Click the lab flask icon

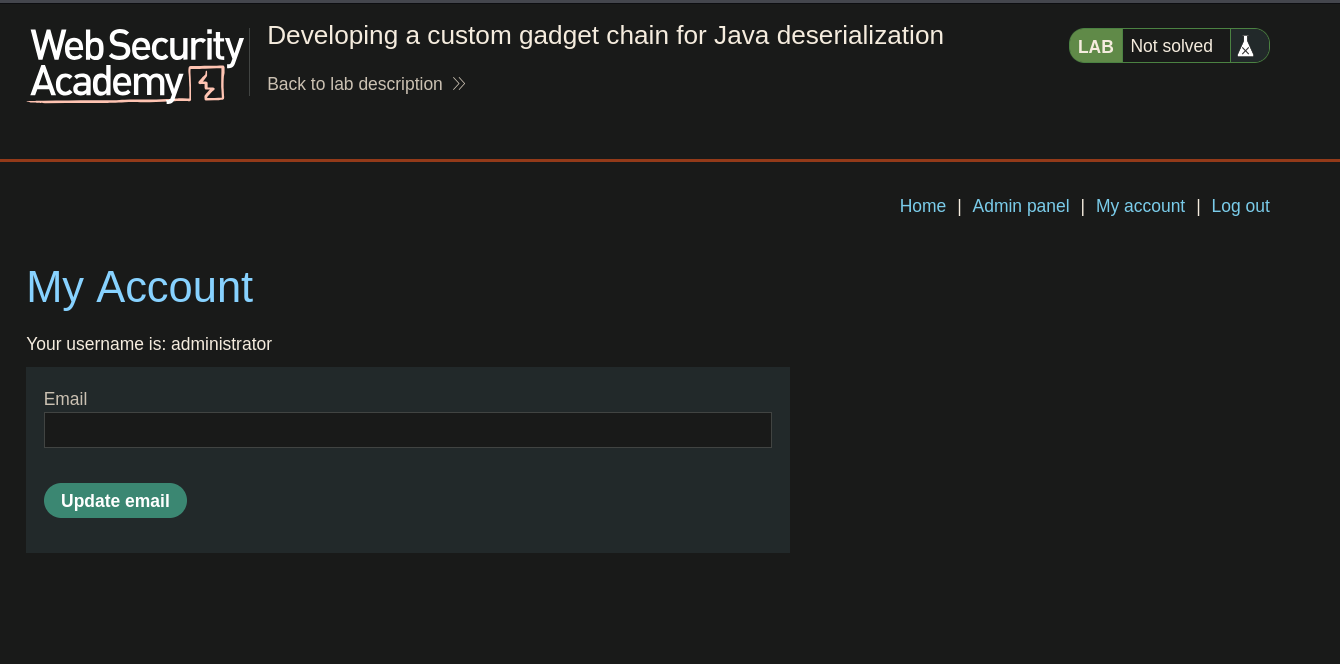(1245, 46)
